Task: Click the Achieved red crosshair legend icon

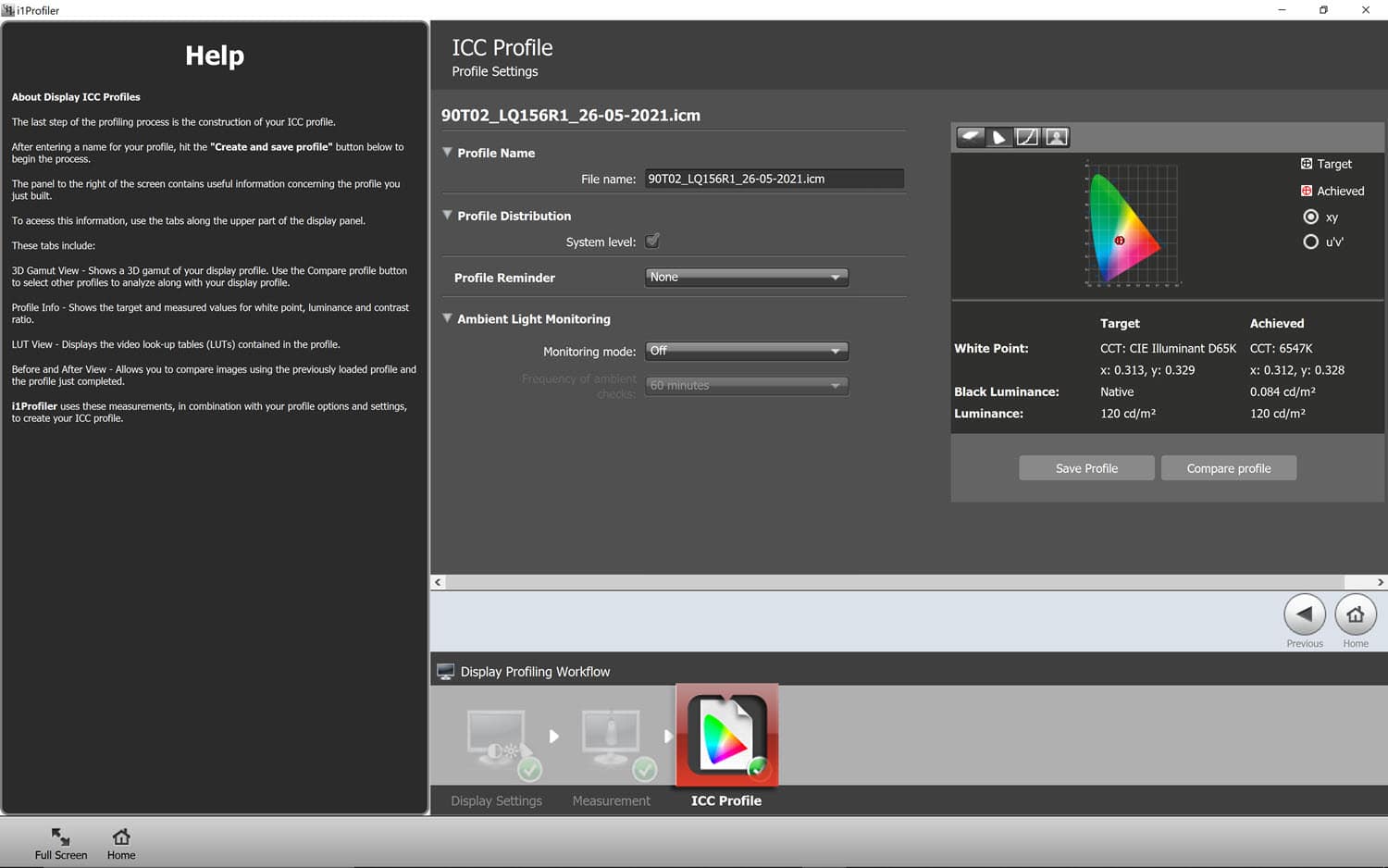Action: [1307, 191]
